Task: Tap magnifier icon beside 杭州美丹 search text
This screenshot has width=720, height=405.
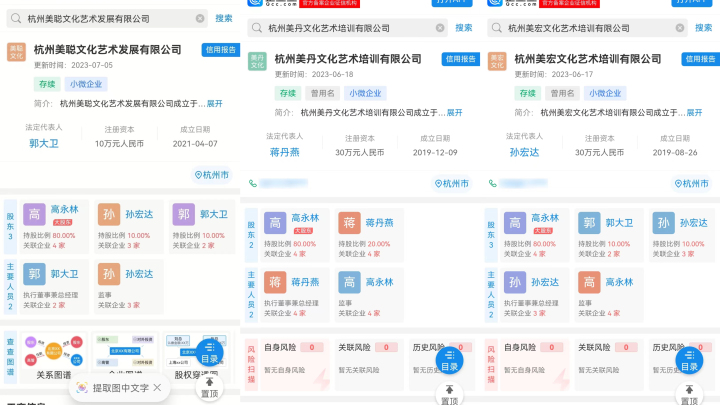Action: click(257, 28)
